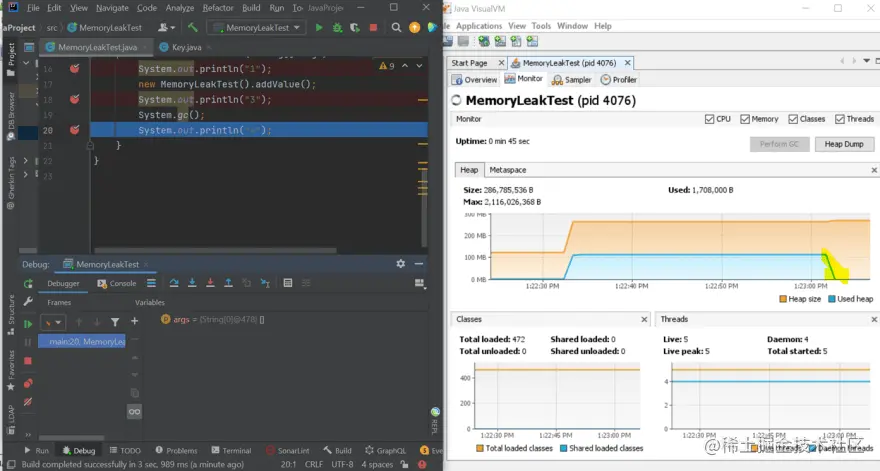Open Problems tool window button

(x=176, y=450)
